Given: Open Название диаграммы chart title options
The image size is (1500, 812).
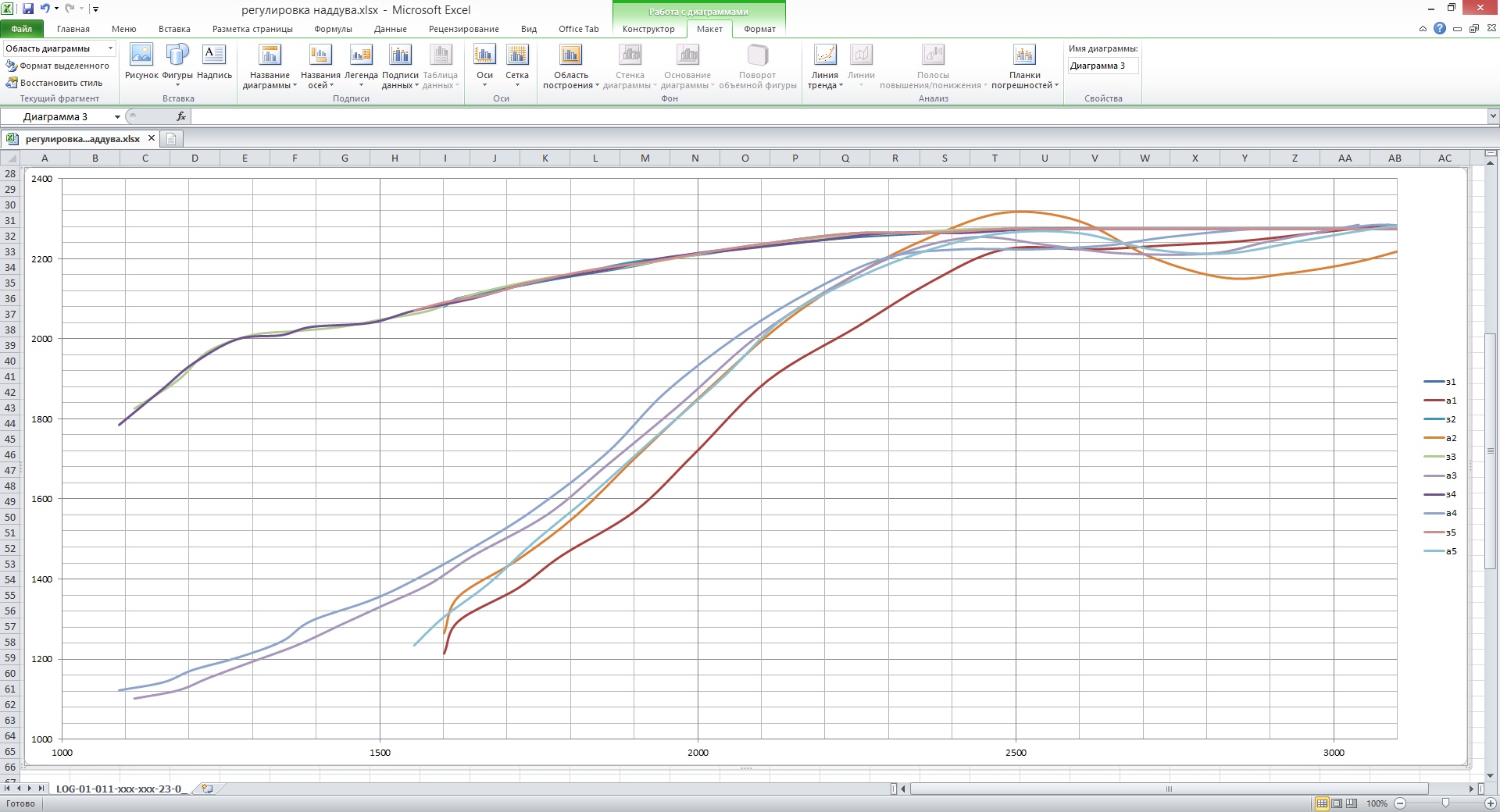Looking at the screenshot, I should click(x=270, y=66).
